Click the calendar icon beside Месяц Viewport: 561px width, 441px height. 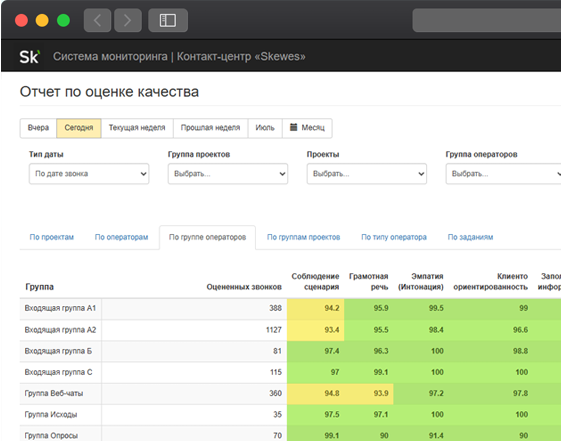click(x=293, y=127)
